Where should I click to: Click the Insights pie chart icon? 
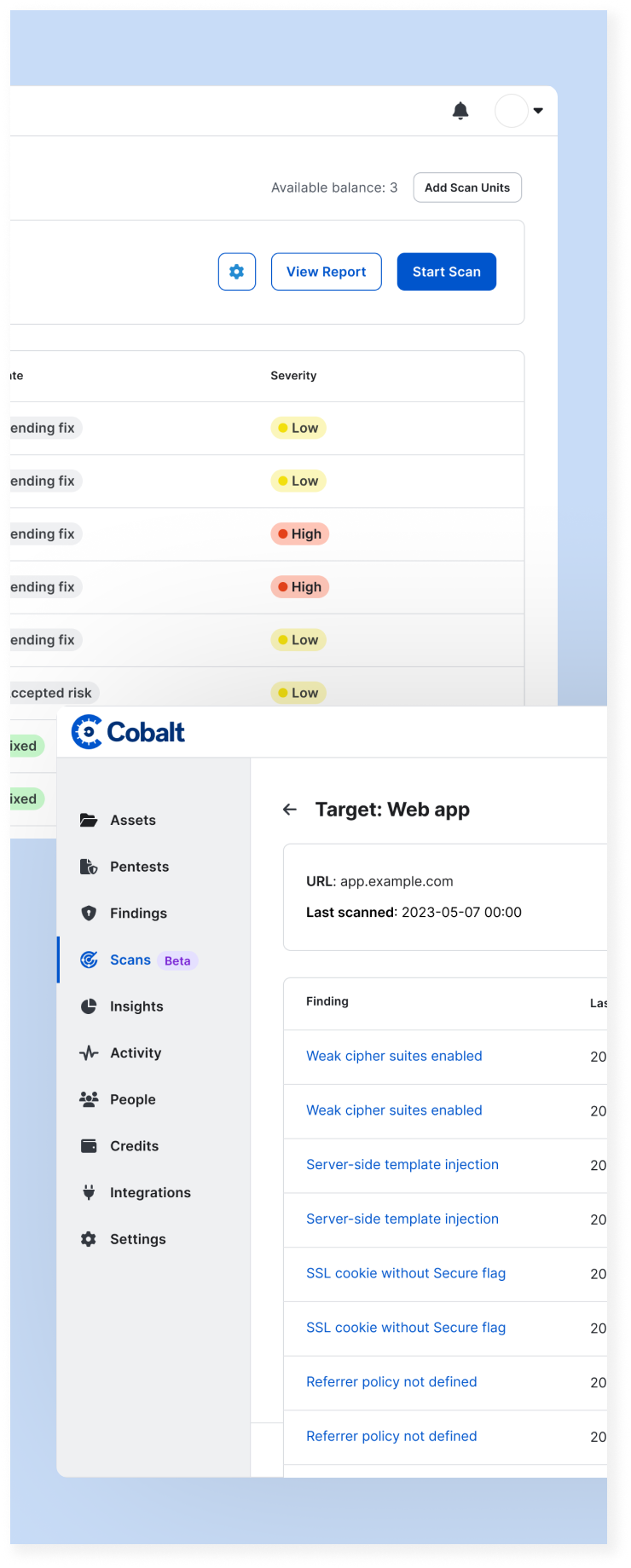[89, 1006]
